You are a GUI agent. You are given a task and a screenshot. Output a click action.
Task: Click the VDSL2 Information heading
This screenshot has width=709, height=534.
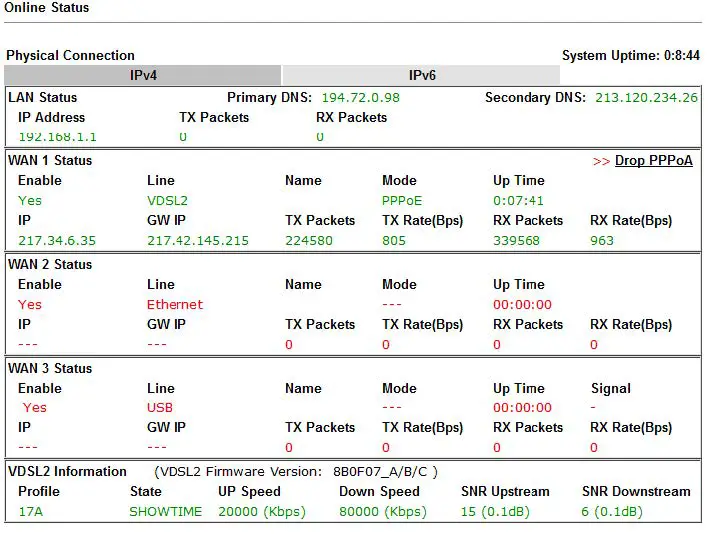(x=67, y=472)
